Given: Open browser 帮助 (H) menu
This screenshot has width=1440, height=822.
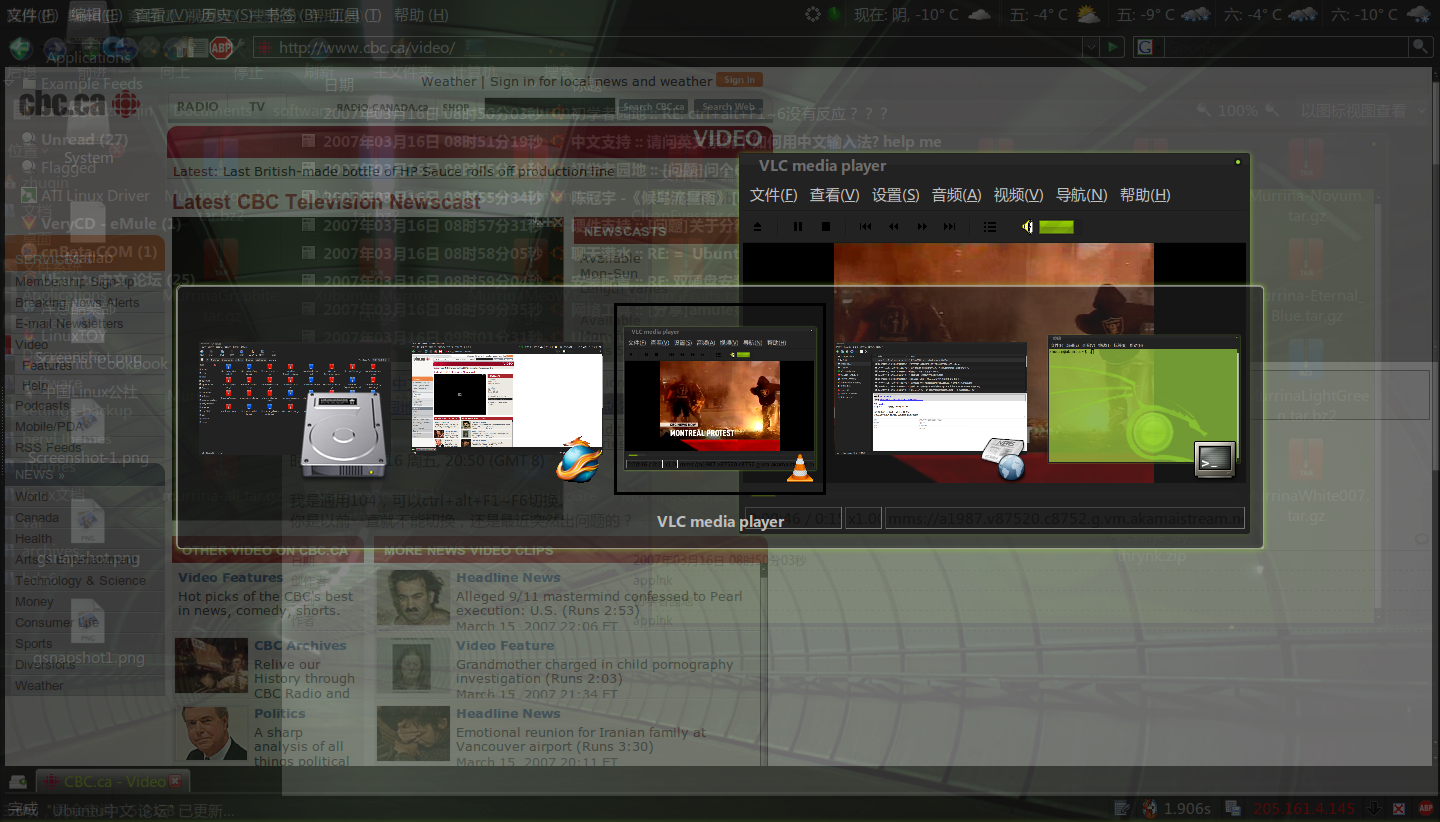Looking at the screenshot, I should click(421, 15).
